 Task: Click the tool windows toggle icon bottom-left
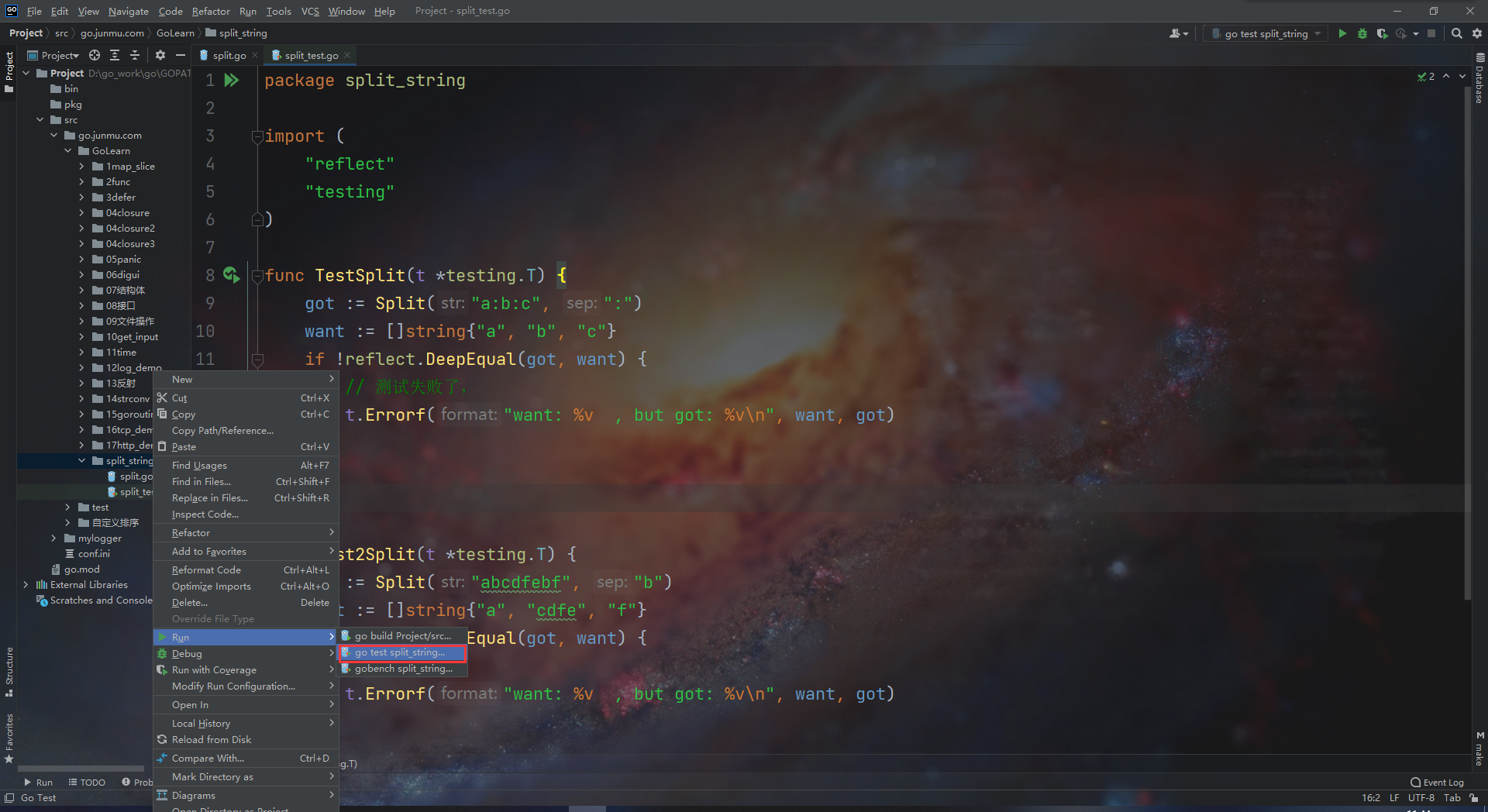tap(9, 798)
